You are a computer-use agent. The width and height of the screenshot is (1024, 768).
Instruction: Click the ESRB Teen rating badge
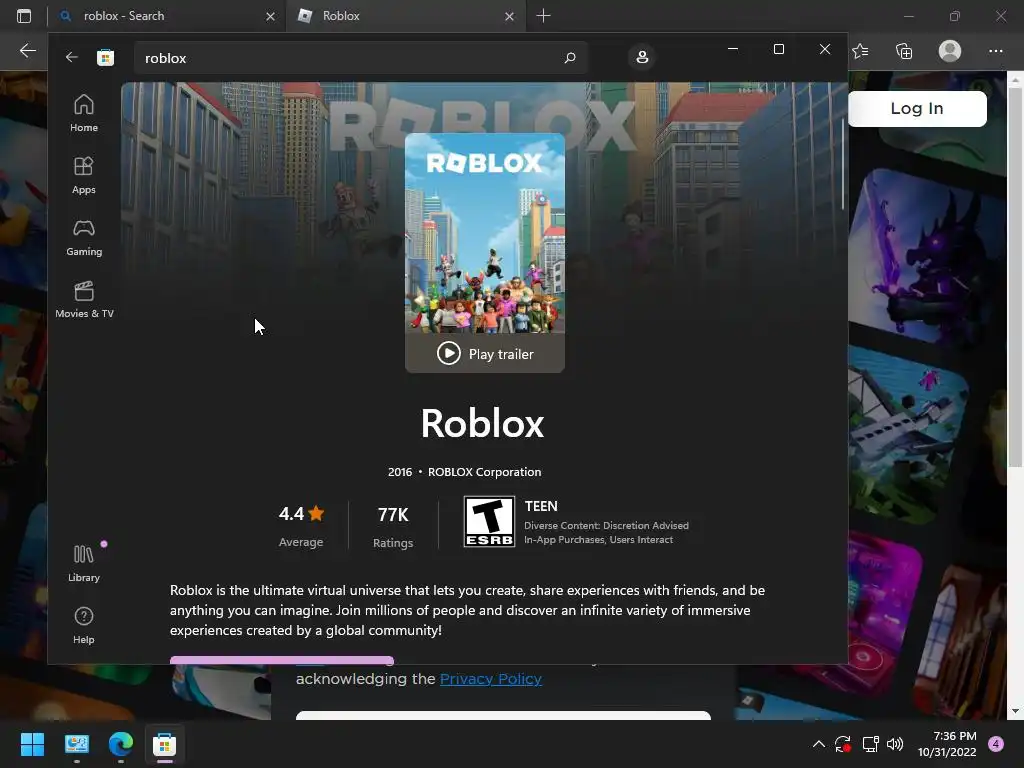point(489,521)
